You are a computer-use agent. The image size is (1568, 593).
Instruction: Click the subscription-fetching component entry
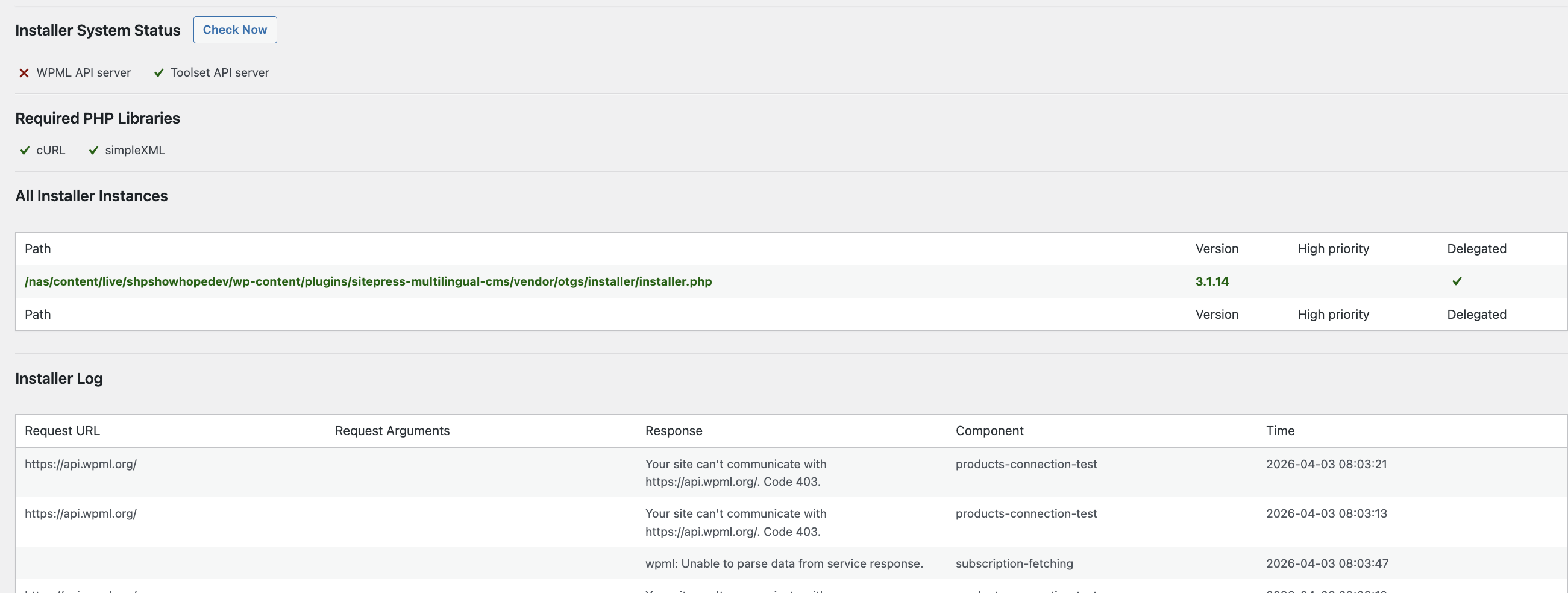tap(1014, 563)
